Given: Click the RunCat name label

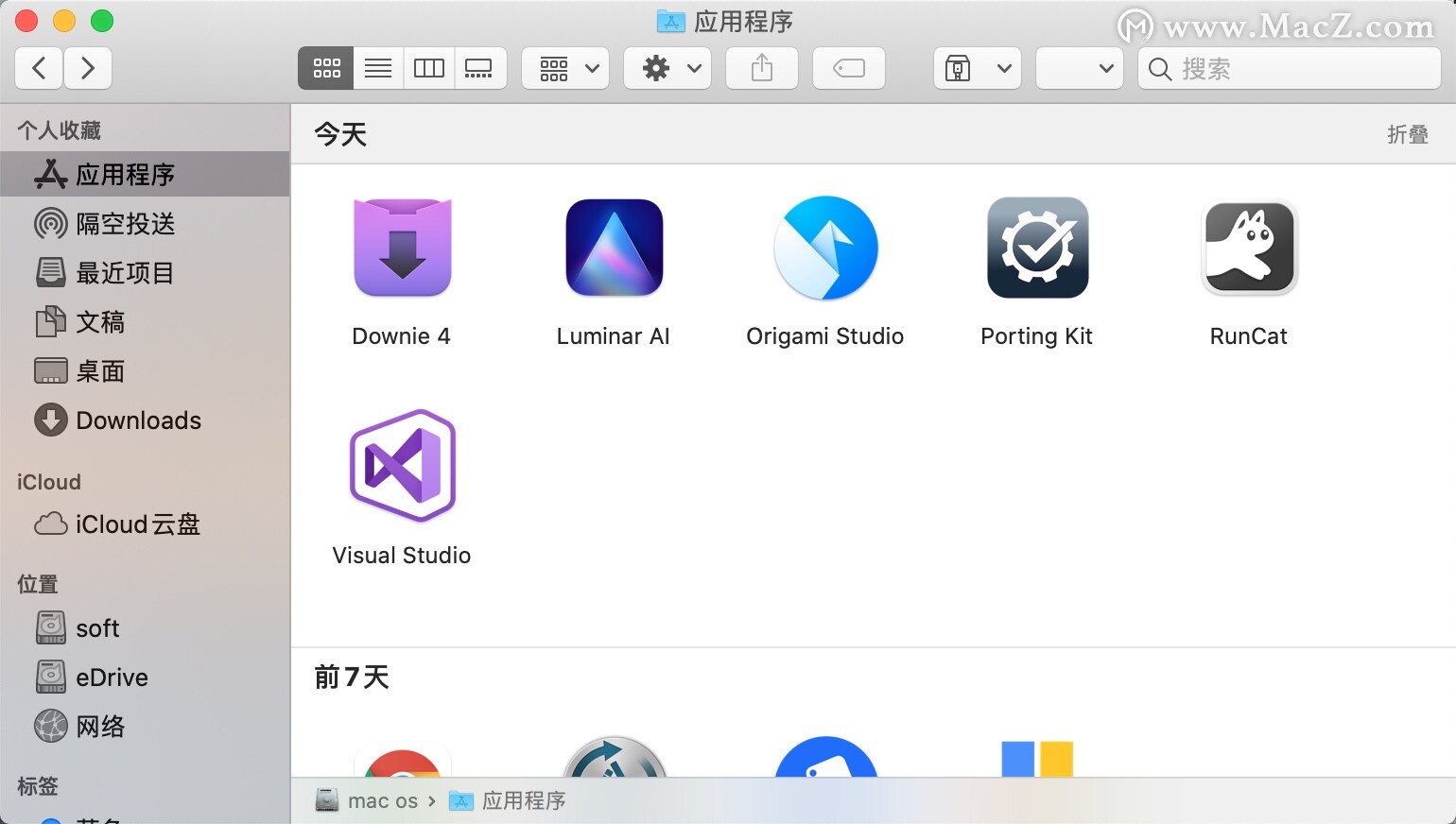Looking at the screenshot, I should coord(1249,336).
